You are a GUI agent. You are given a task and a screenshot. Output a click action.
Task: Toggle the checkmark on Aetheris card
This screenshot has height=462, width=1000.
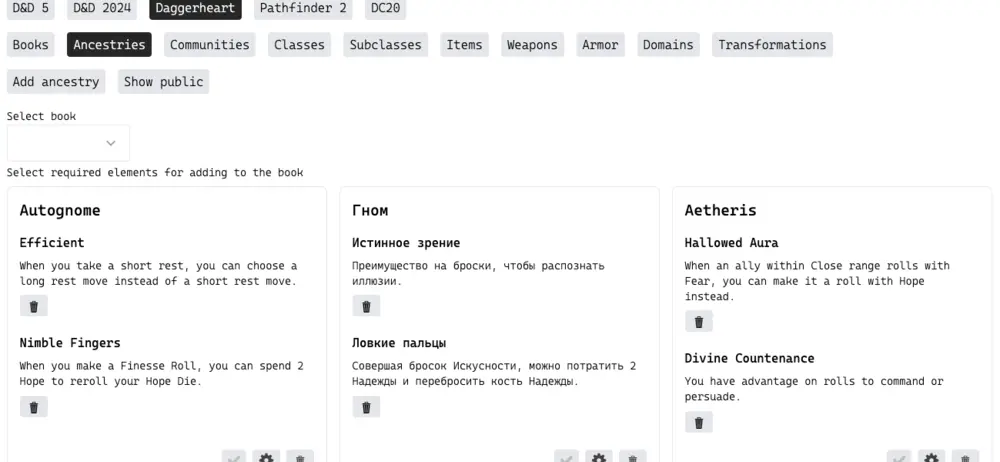coord(899,457)
